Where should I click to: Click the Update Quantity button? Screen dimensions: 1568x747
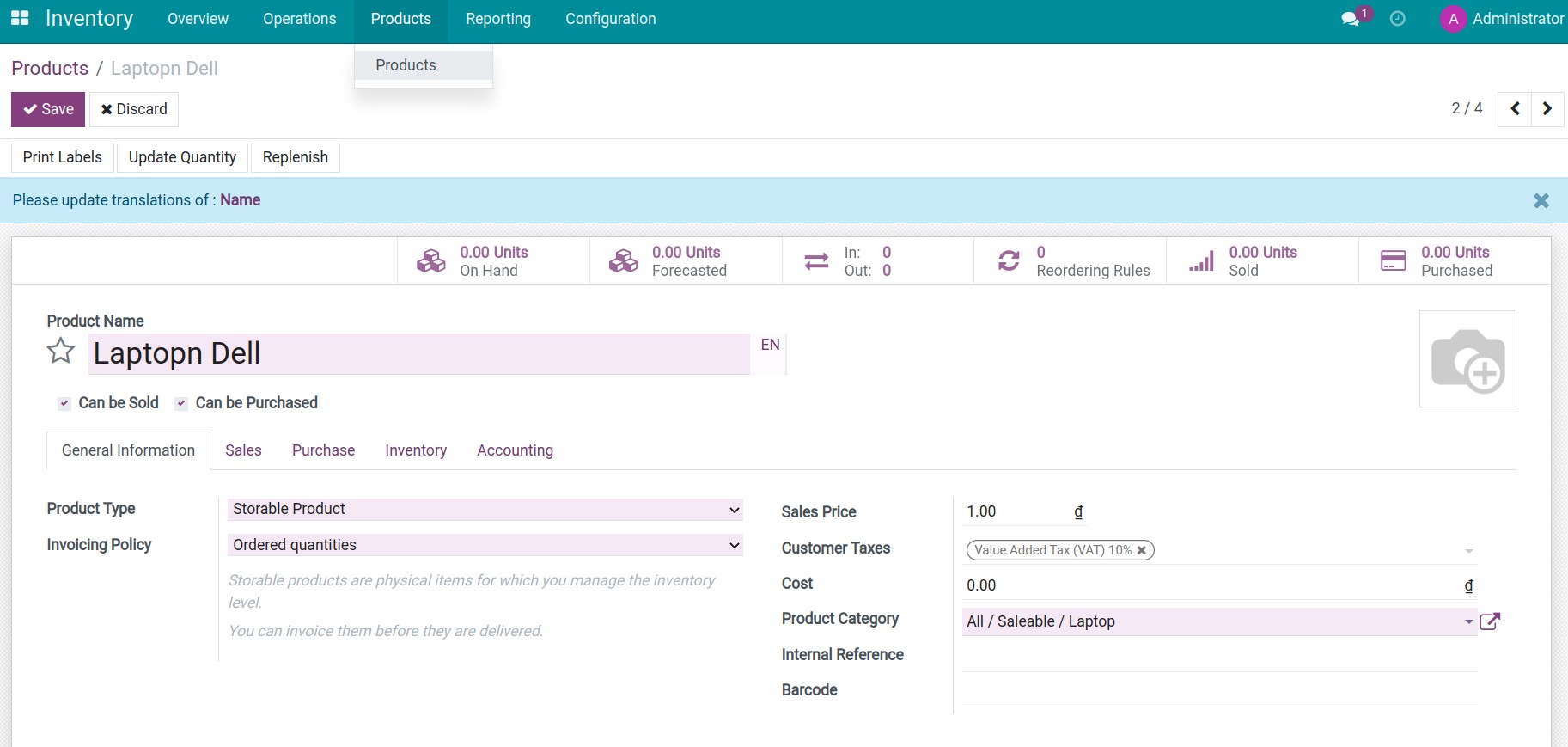click(182, 157)
